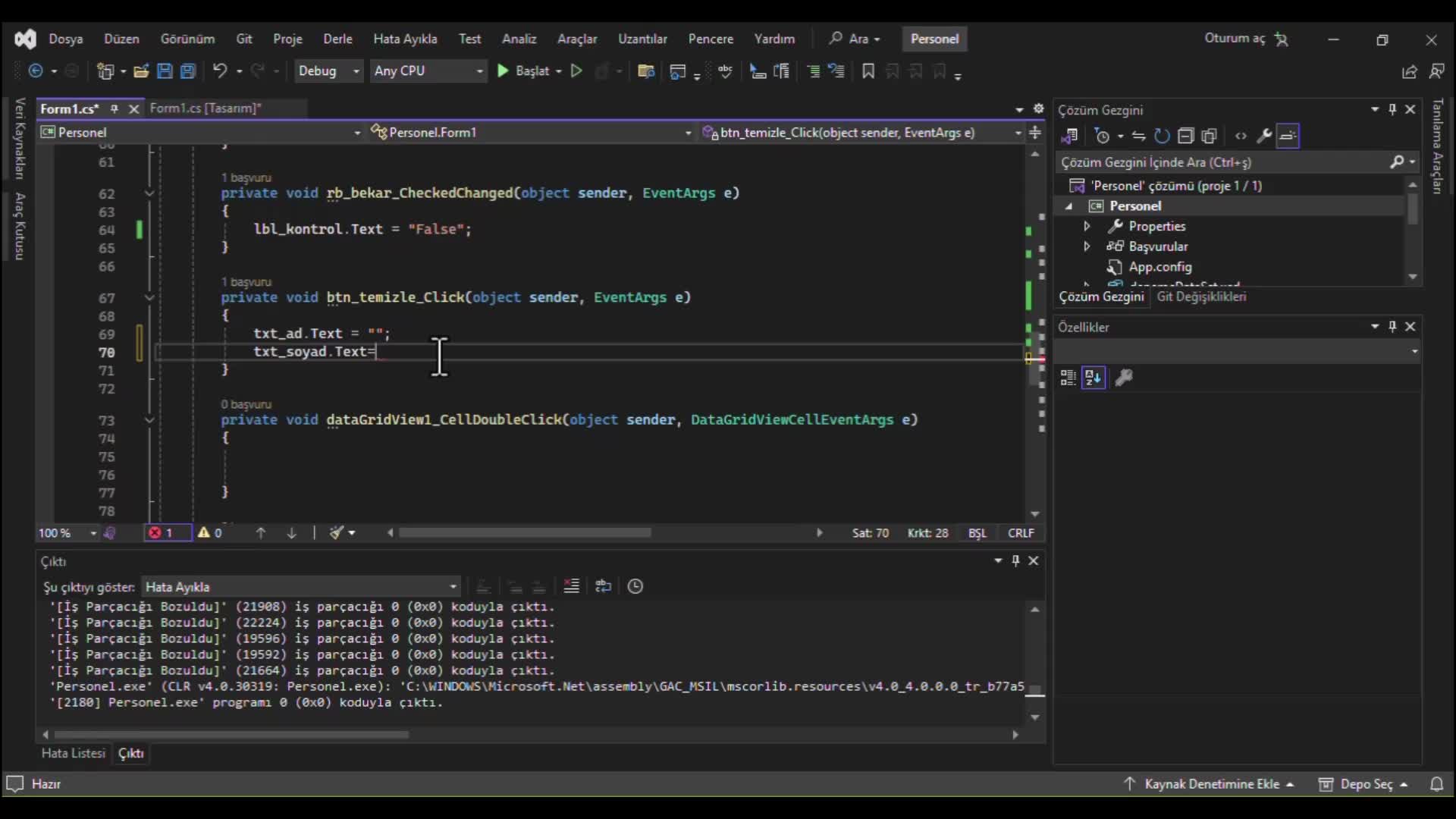
Task: Click Show All Files icon in Çözüm Gezgini
Action: click(1210, 136)
